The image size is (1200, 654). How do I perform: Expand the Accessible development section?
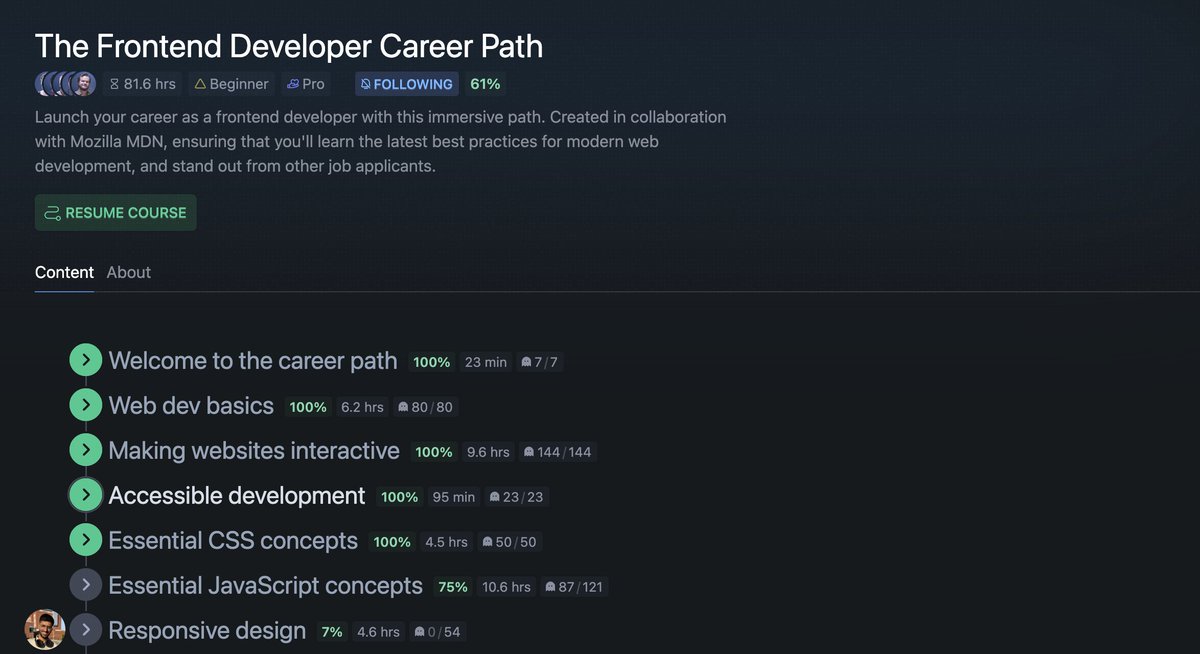[x=85, y=495]
